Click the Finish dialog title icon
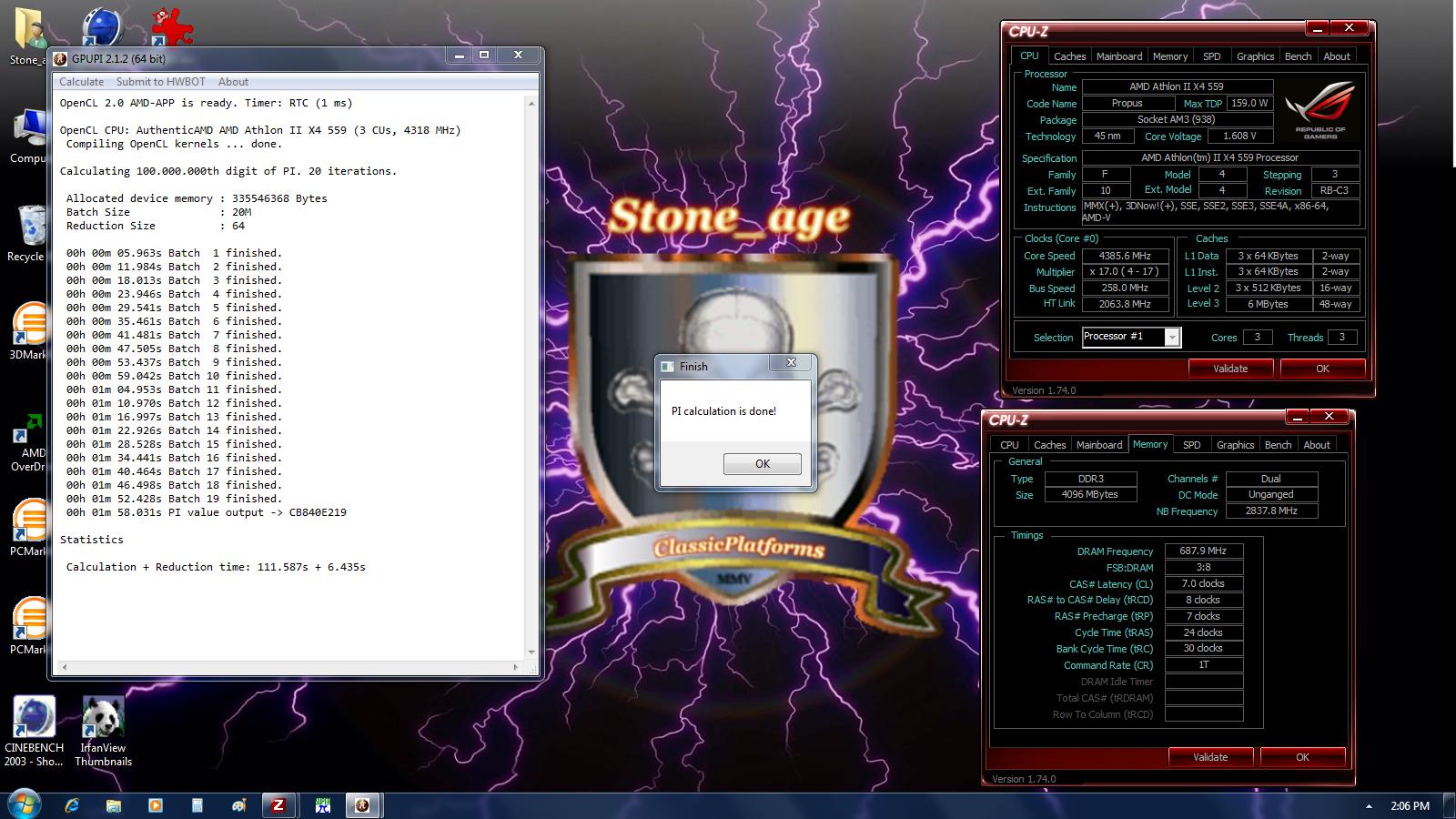 (667, 366)
